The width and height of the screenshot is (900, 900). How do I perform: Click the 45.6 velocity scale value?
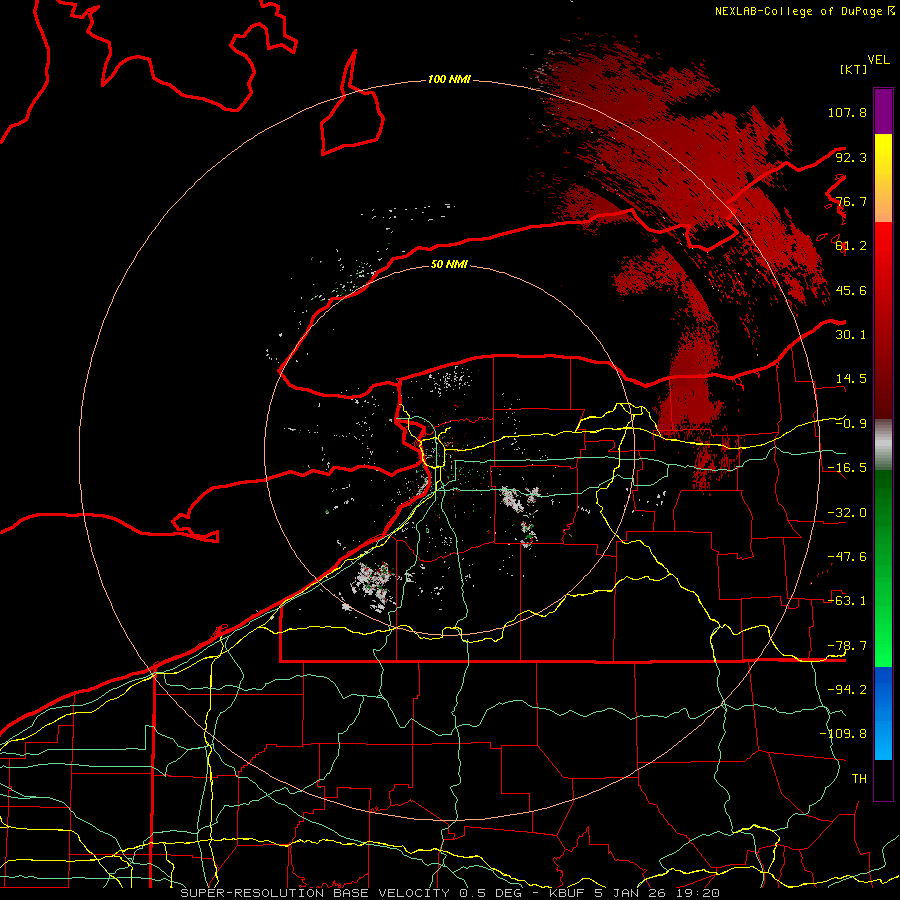(851, 290)
